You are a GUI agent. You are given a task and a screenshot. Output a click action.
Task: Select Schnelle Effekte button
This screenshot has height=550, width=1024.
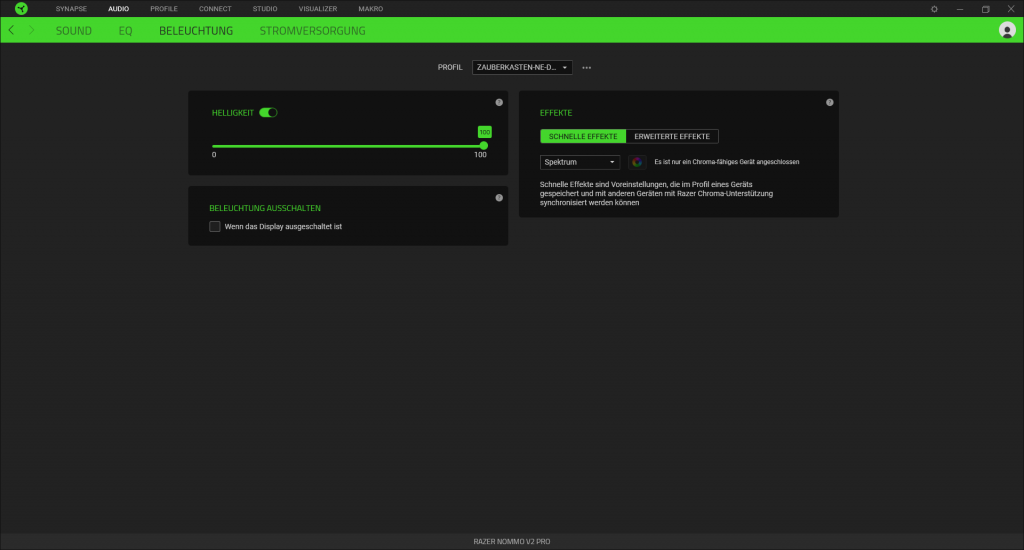click(583, 137)
